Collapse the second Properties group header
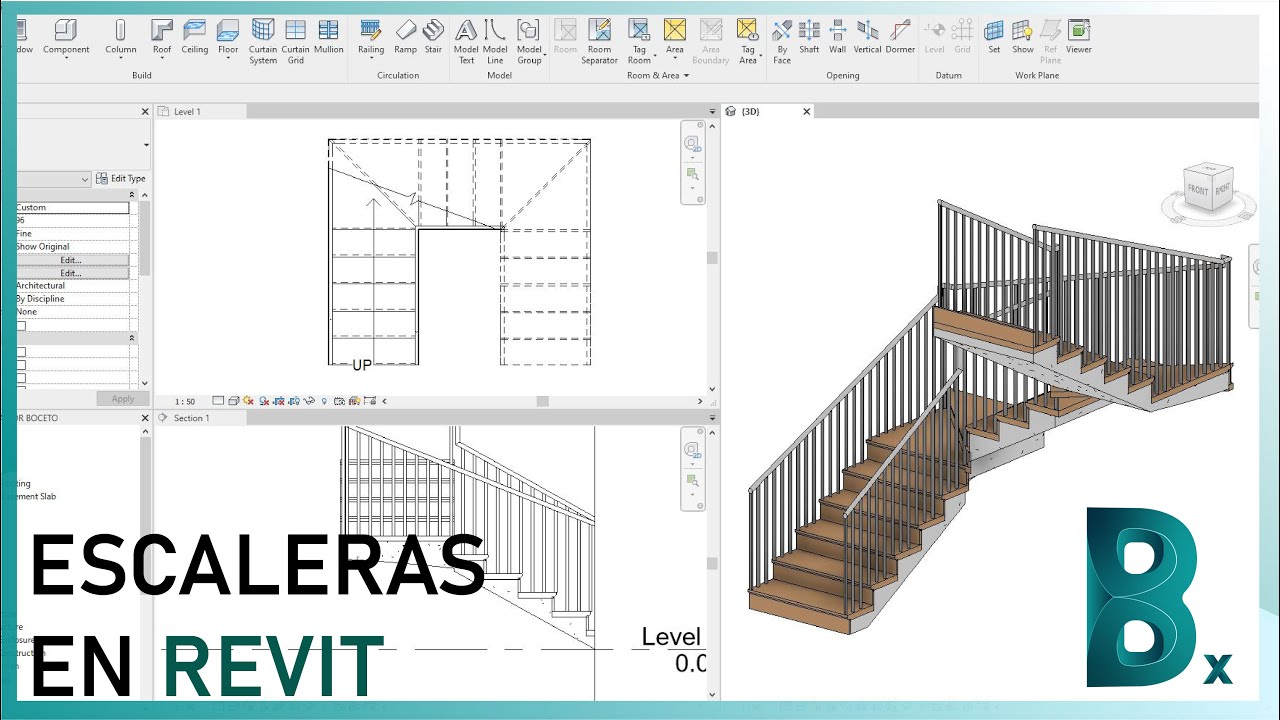Viewport: 1280px width, 720px height. [x=132, y=339]
